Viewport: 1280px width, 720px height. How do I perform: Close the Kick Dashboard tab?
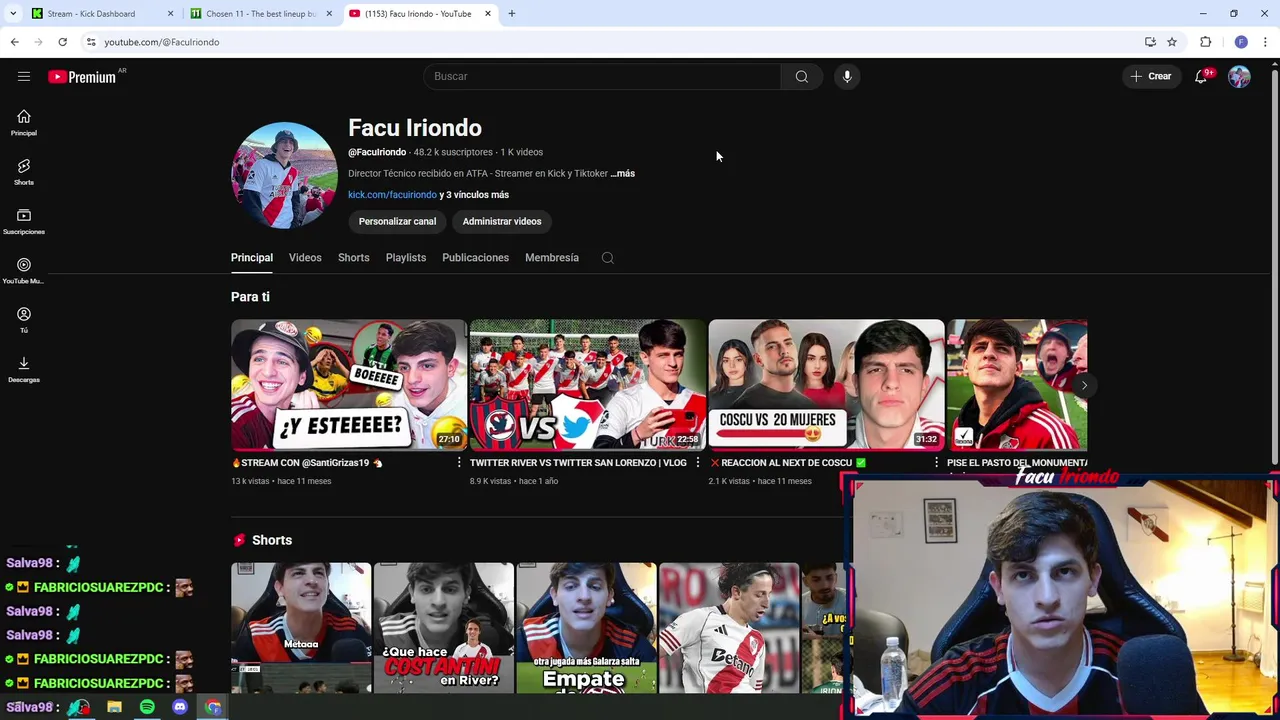tap(170, 14)
